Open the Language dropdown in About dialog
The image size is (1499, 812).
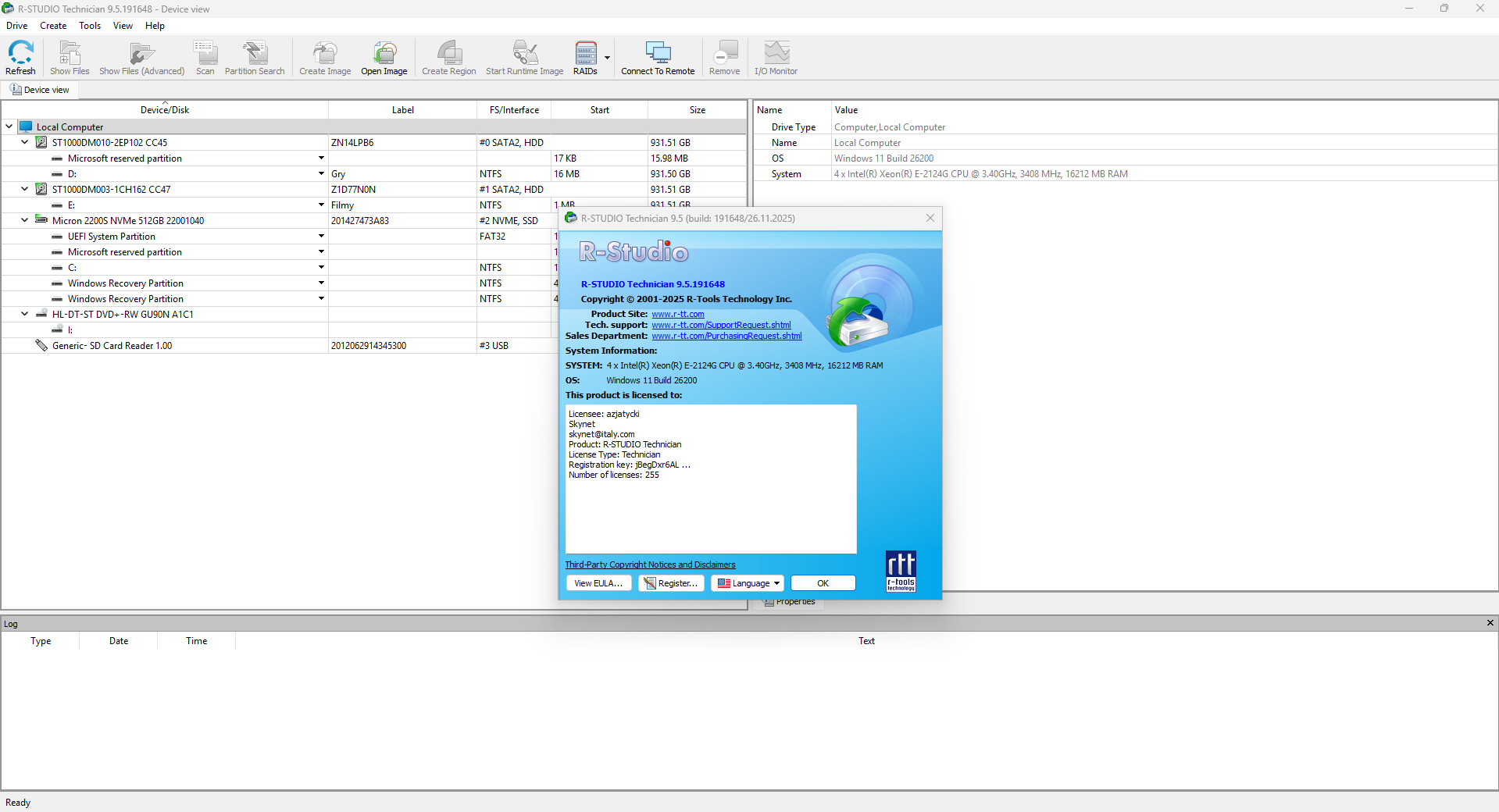pos(748,583)
